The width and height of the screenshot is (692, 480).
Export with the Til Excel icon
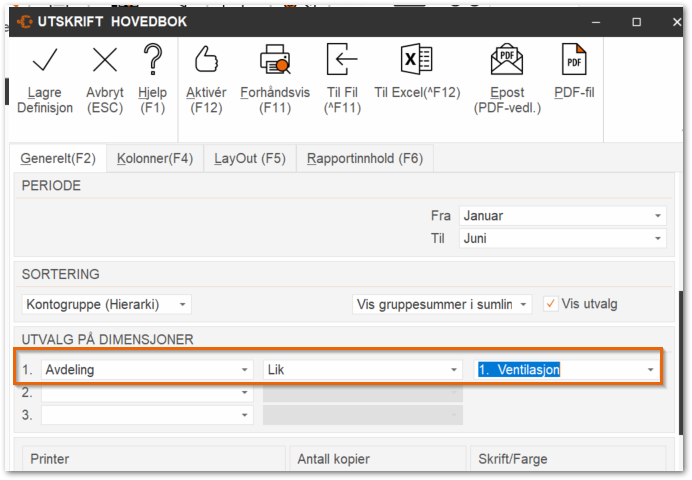417,59
